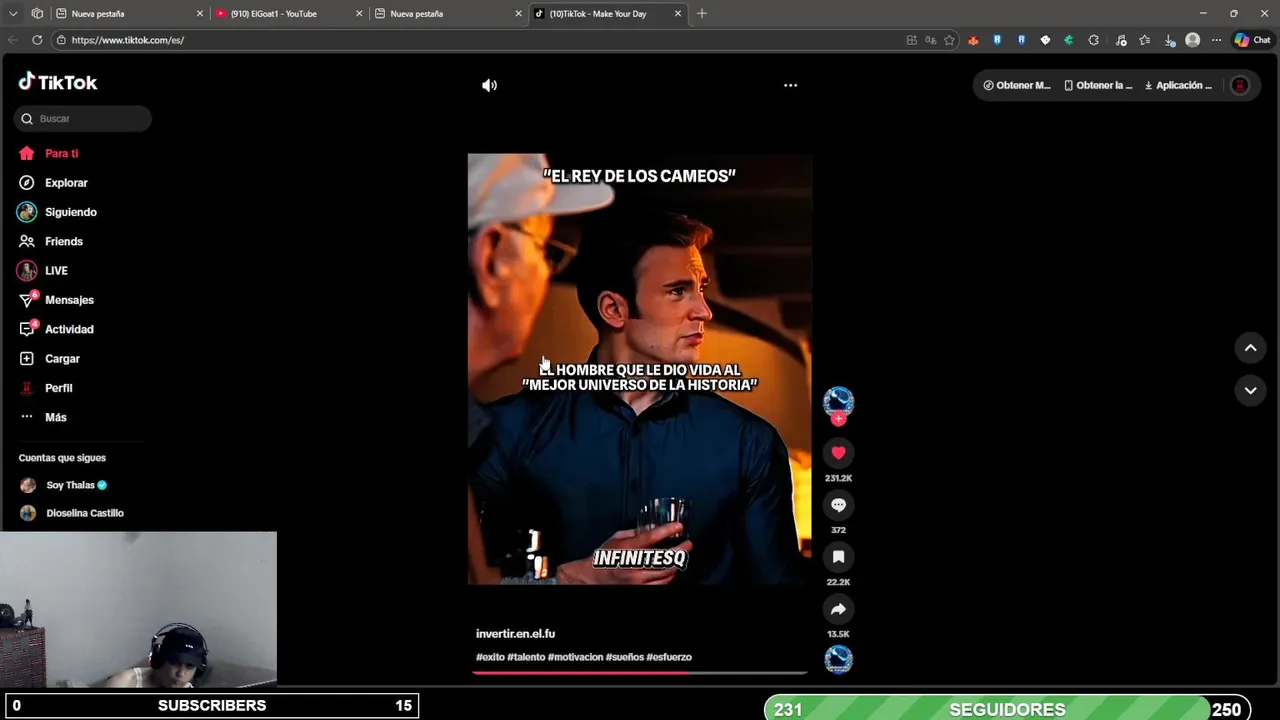Like the video with heart icon

pos(838,453)
